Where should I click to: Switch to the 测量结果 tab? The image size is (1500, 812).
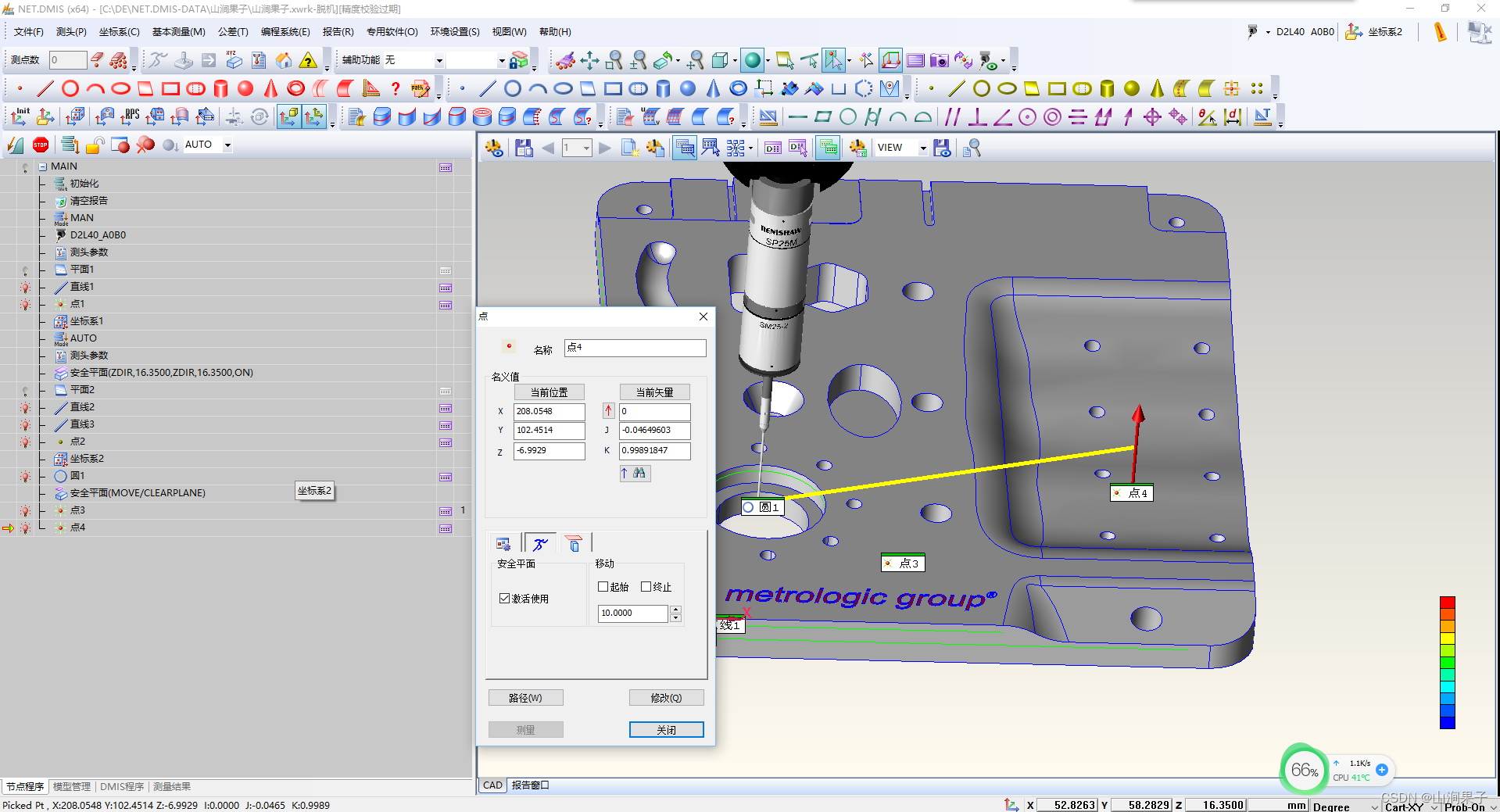click(172, 786)
